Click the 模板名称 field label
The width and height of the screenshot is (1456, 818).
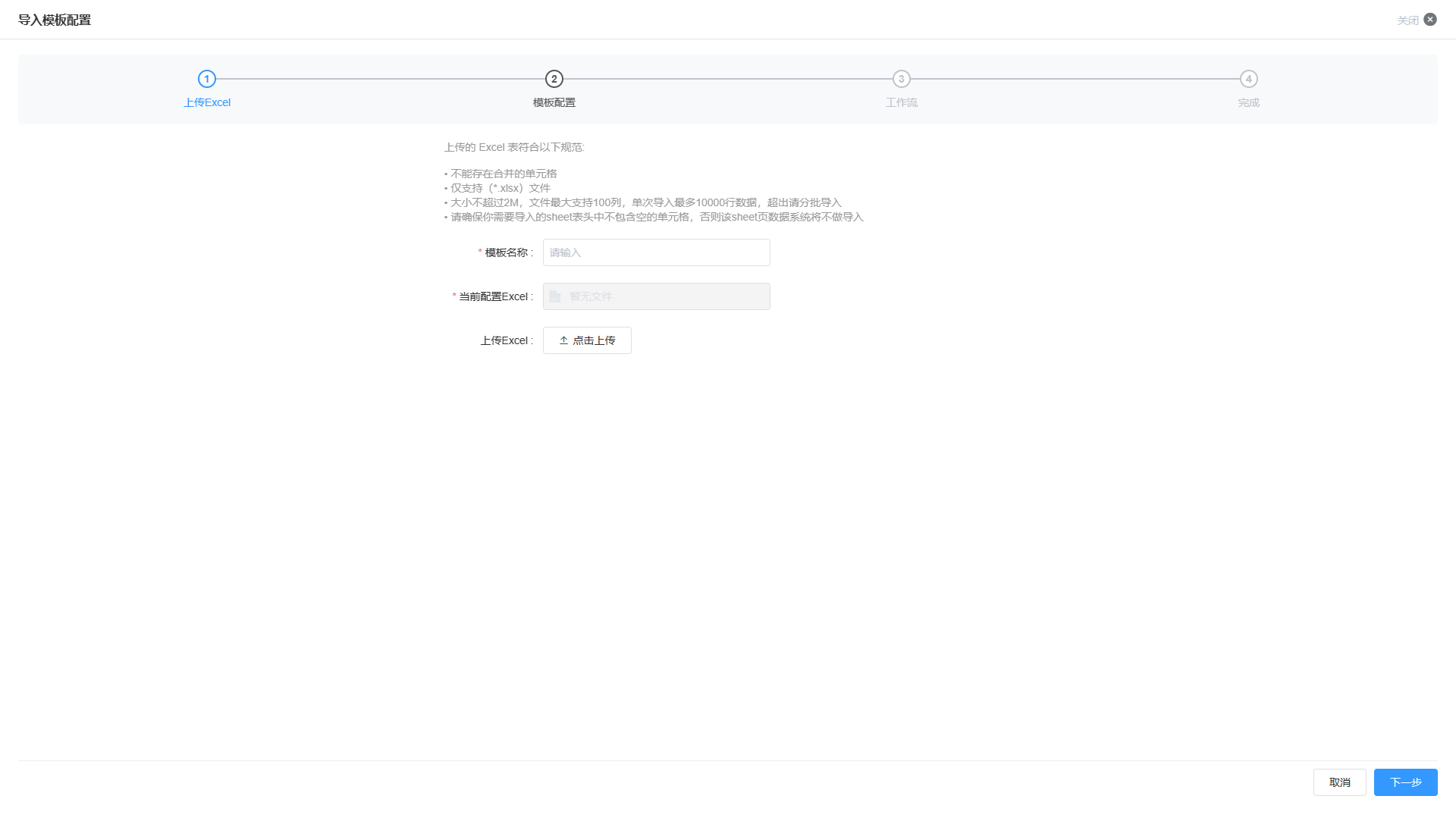pos(506,252)
